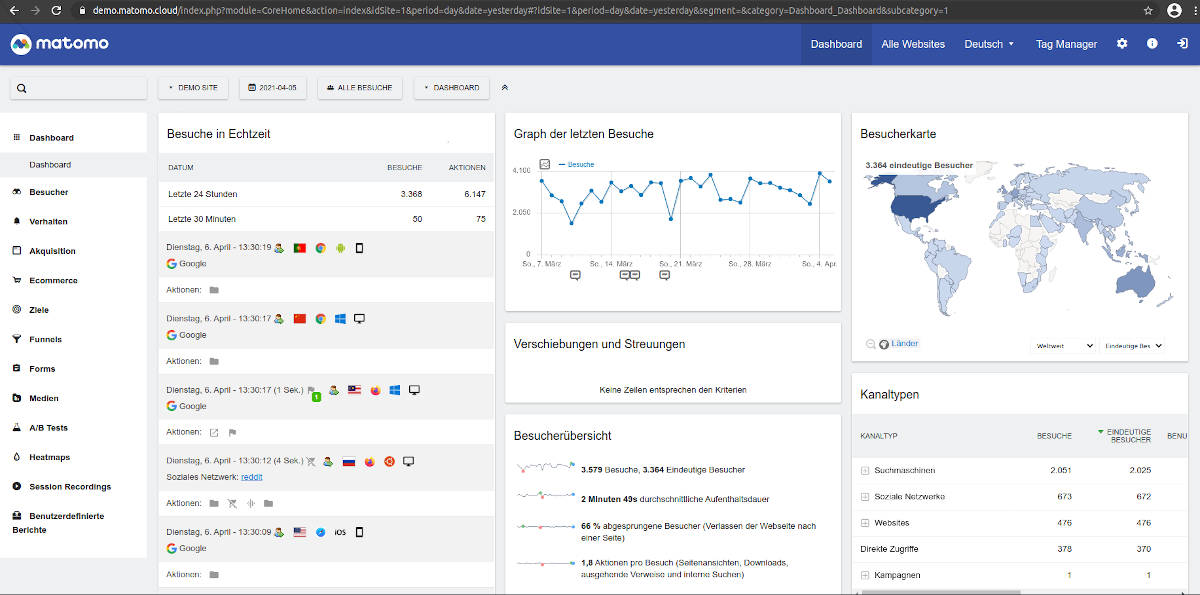Open the browser profile avatar icon
This screenshot has height=595, width=1200.
point(1174,10)
